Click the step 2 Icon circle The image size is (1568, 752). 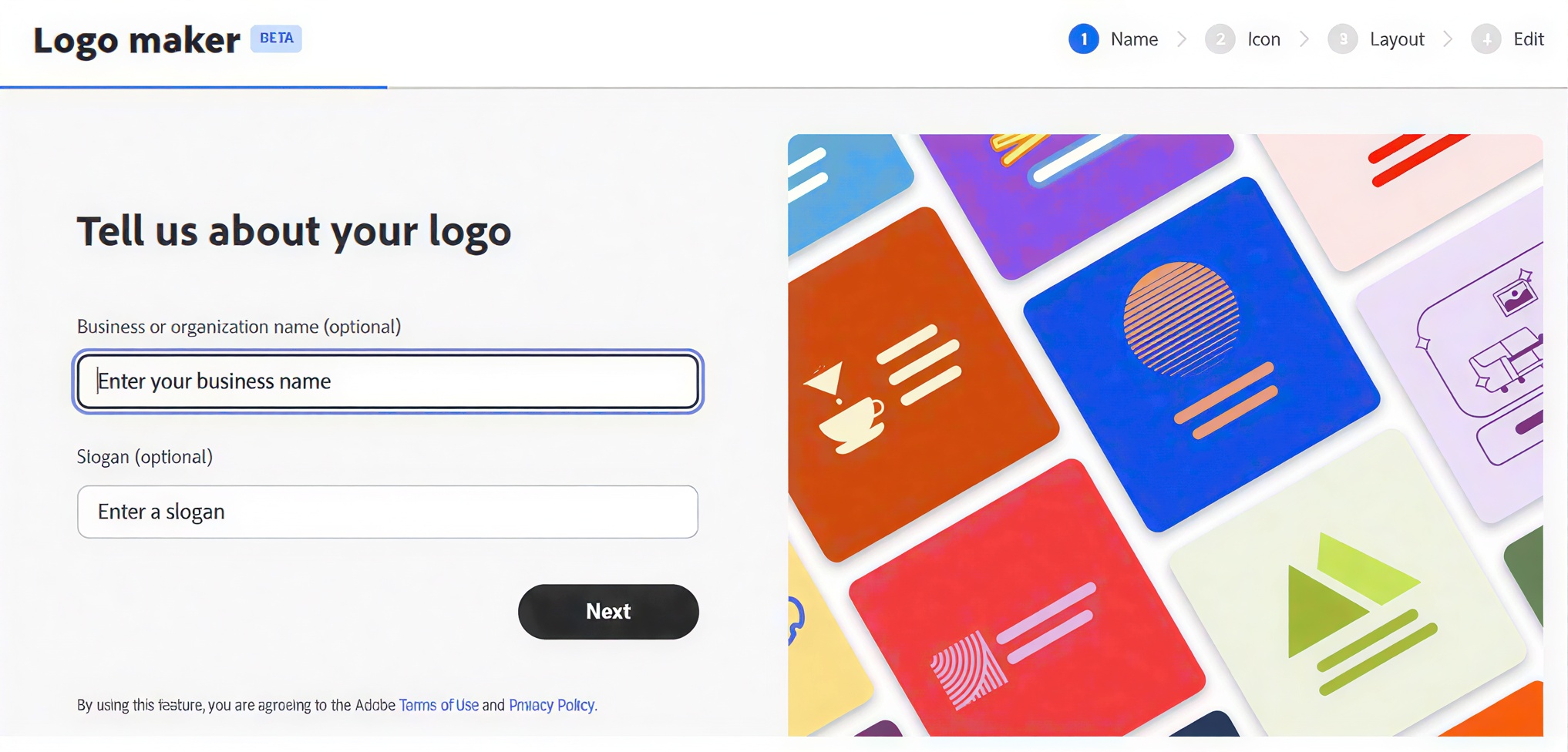coord(1220,39)
